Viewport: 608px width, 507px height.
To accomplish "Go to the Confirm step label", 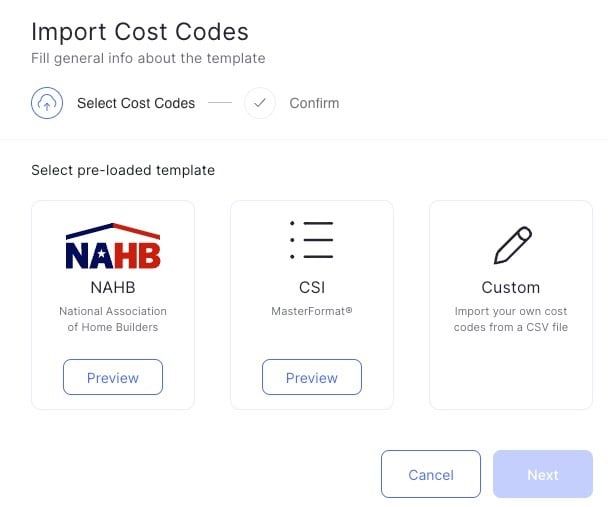I will click(x=314, y=103).
